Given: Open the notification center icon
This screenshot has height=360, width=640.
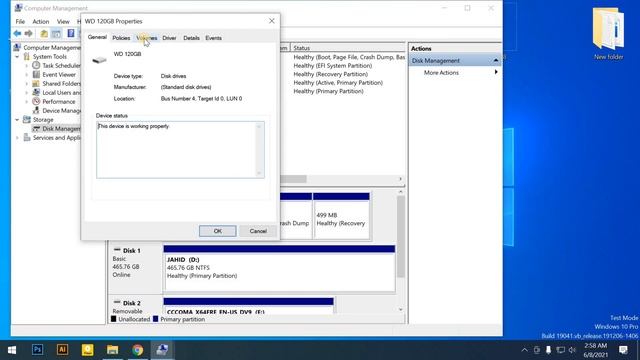Looking at the screenshot, I should pyautogui.click(x=623, y=350).
